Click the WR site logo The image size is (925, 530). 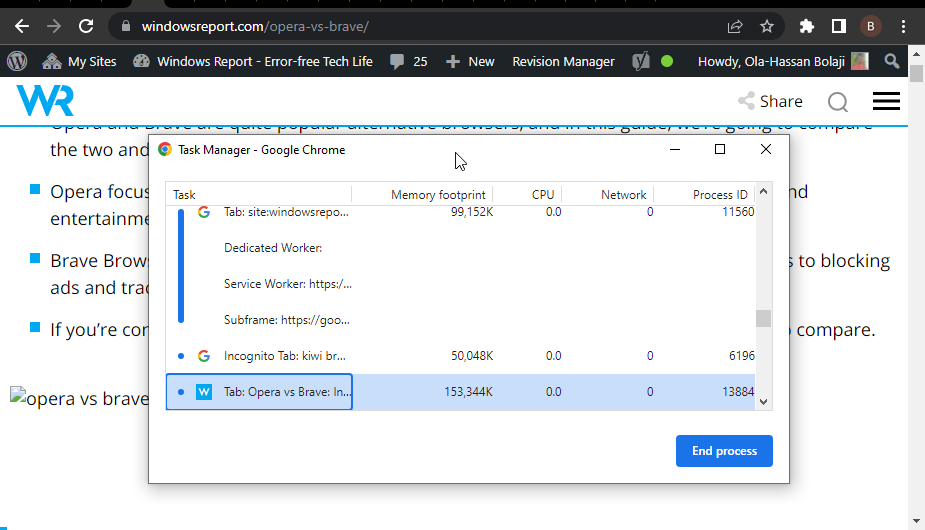[x=45, y=100]
